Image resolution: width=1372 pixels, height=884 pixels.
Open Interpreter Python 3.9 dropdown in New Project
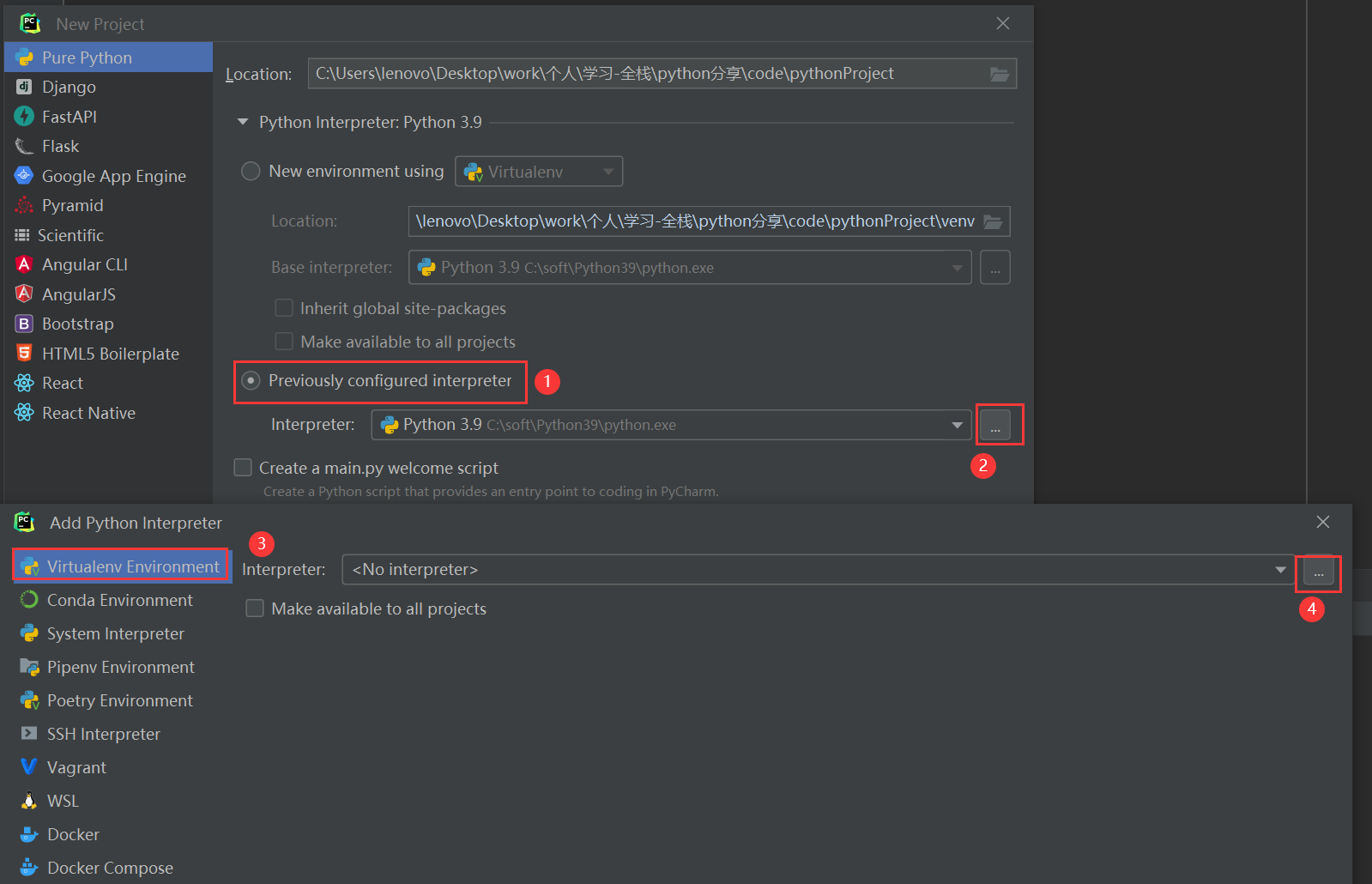[671, 425]
